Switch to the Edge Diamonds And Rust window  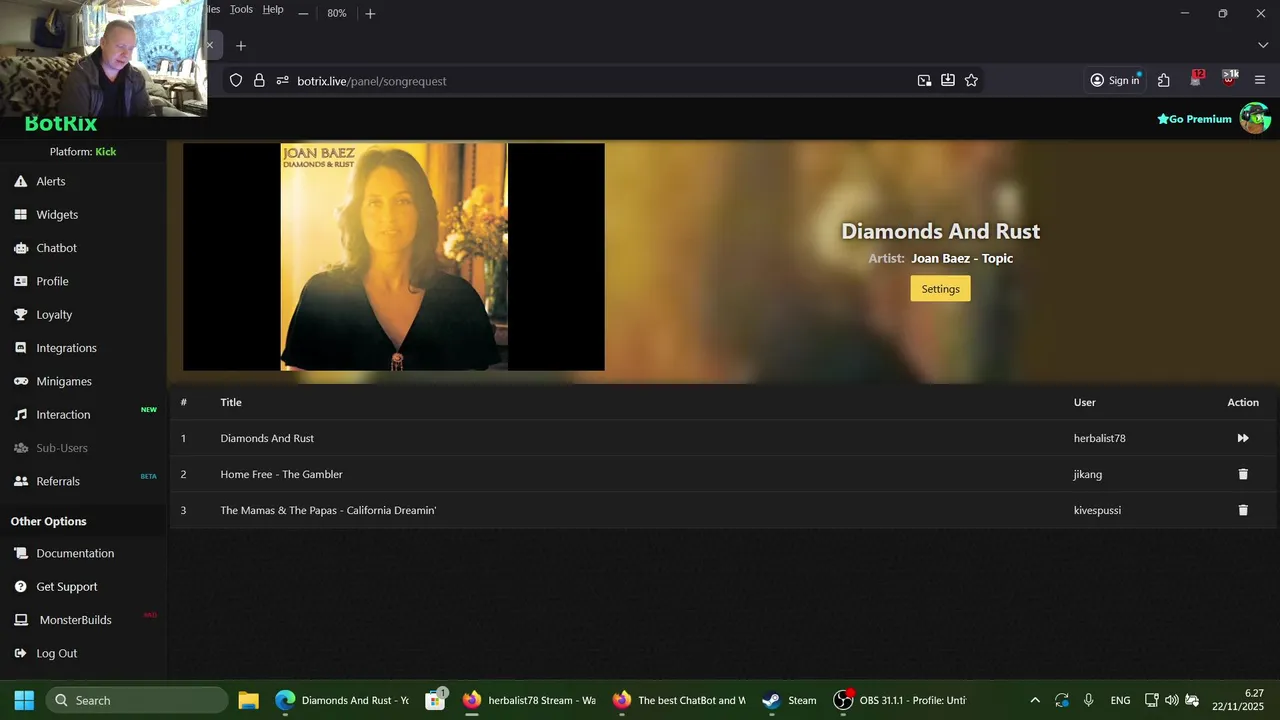tap(342, 700)
